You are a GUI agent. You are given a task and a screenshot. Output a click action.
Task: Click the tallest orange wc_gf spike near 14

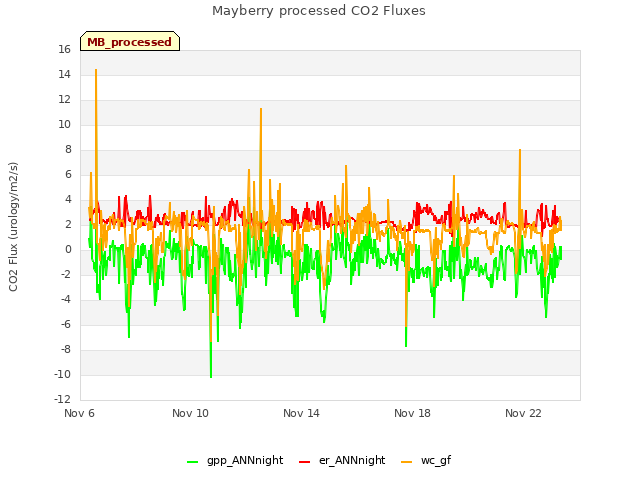coord(96,70)
